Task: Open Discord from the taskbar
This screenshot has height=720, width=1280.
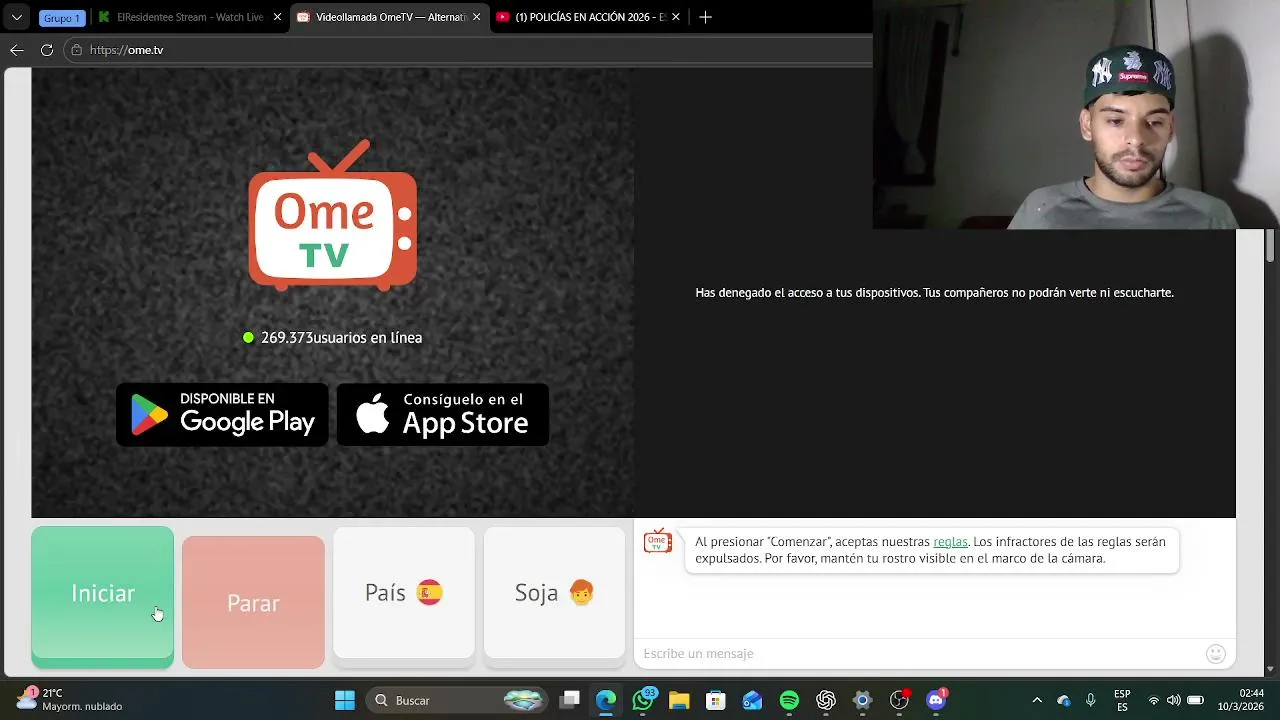Action: click(936, 700)
